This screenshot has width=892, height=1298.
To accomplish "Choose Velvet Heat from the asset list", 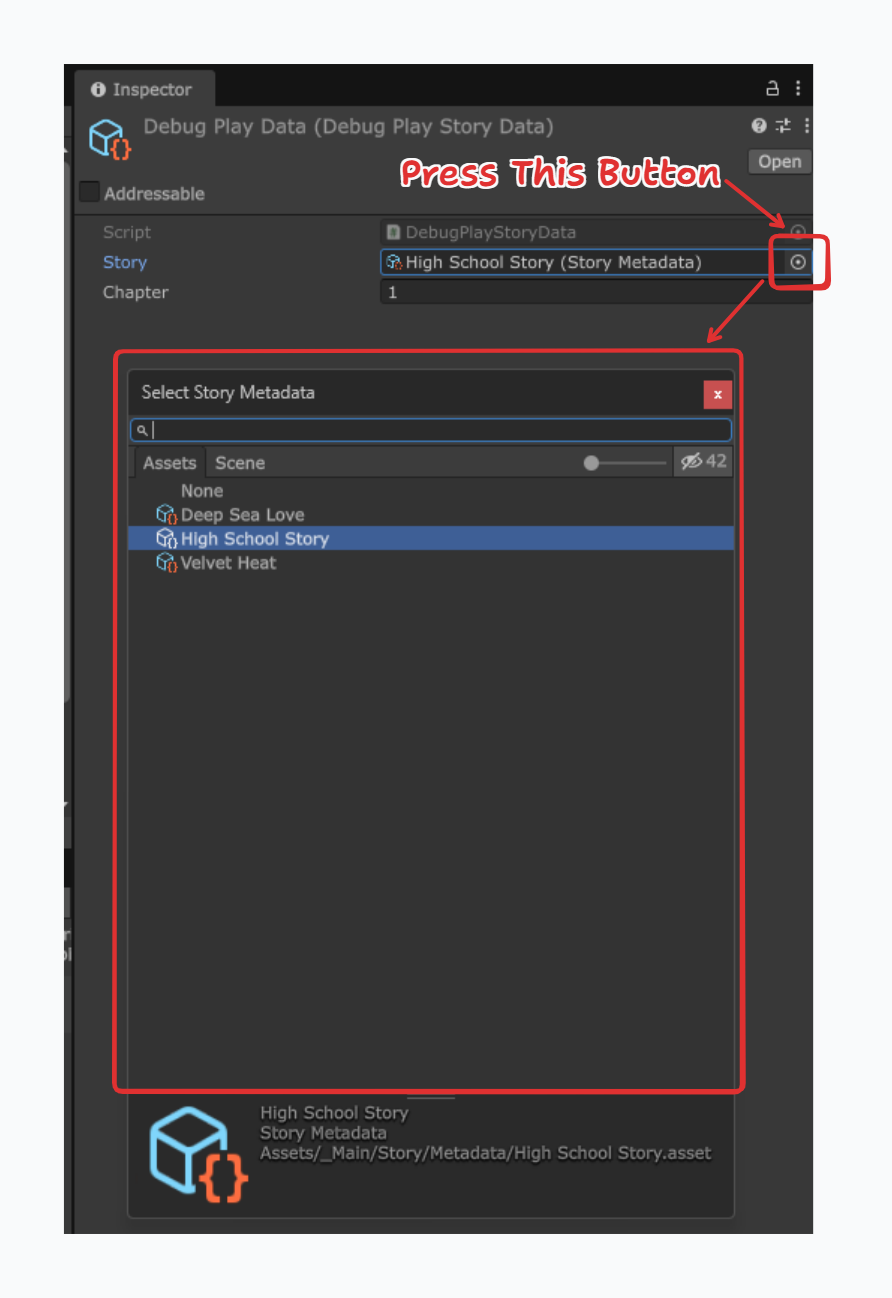I will [228, 563].
